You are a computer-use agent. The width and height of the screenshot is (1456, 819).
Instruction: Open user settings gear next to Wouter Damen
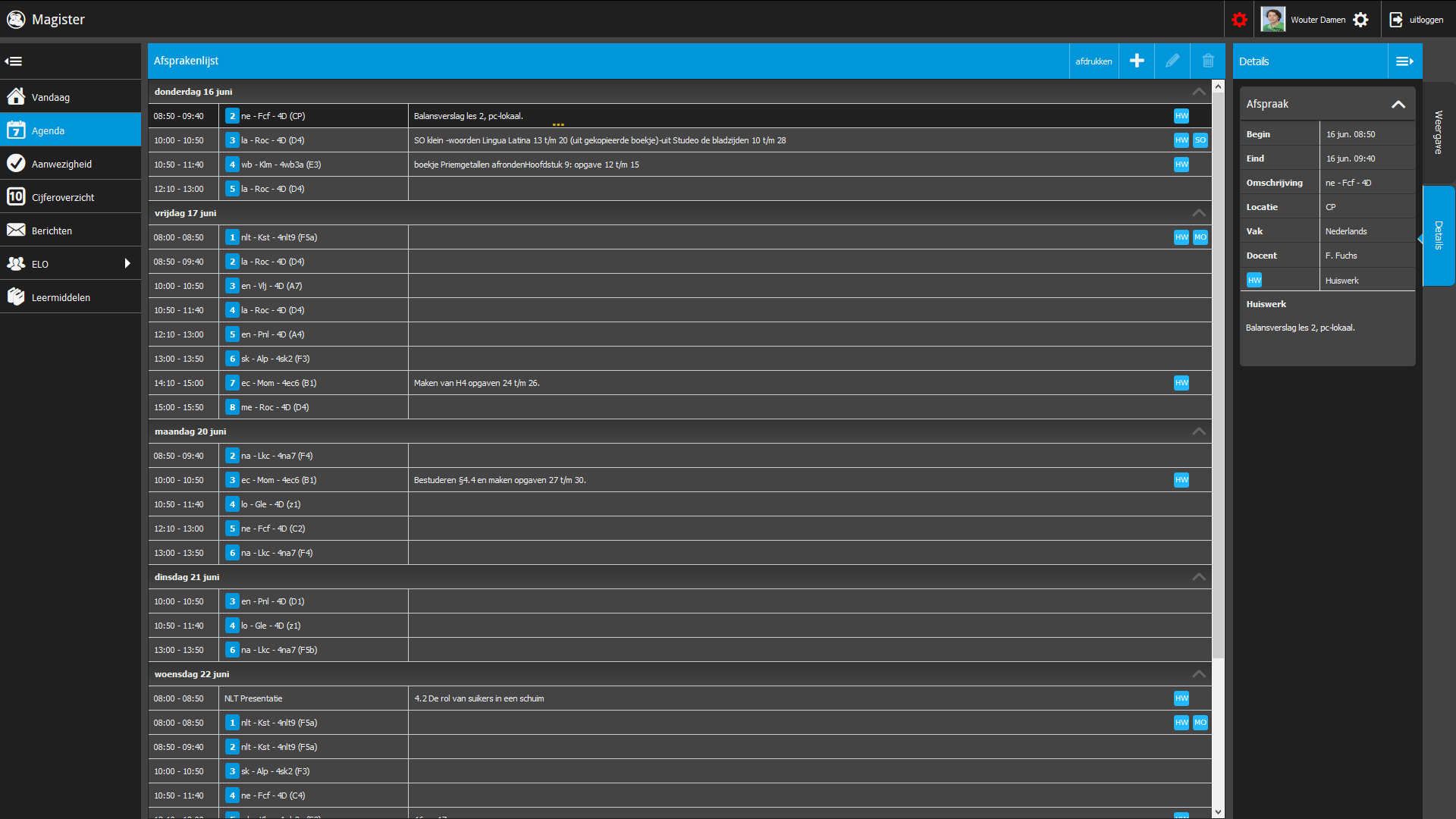tap(1361, 20)
